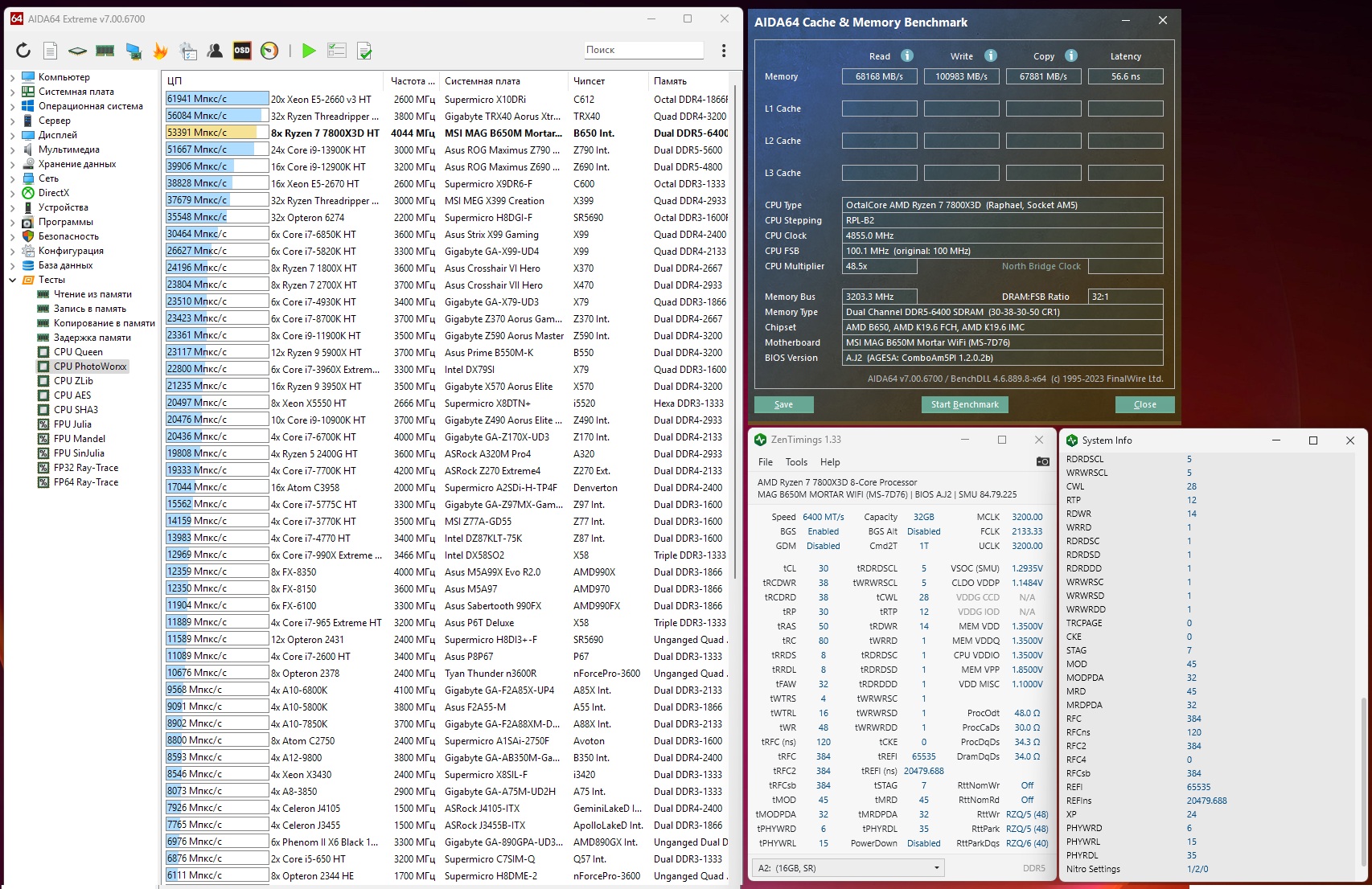Open the three-dot menu in AIDA64

pos(724,51)
